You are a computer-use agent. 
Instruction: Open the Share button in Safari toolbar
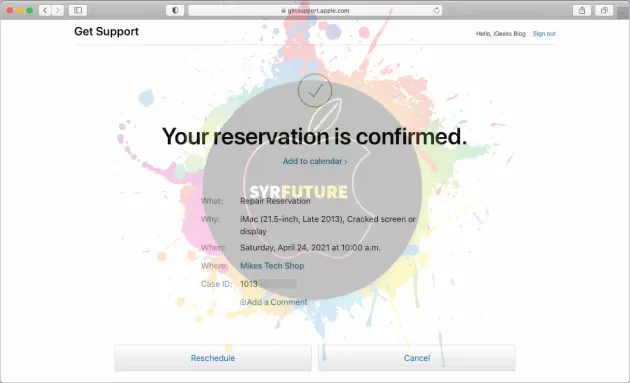click(x=582, y=10)
